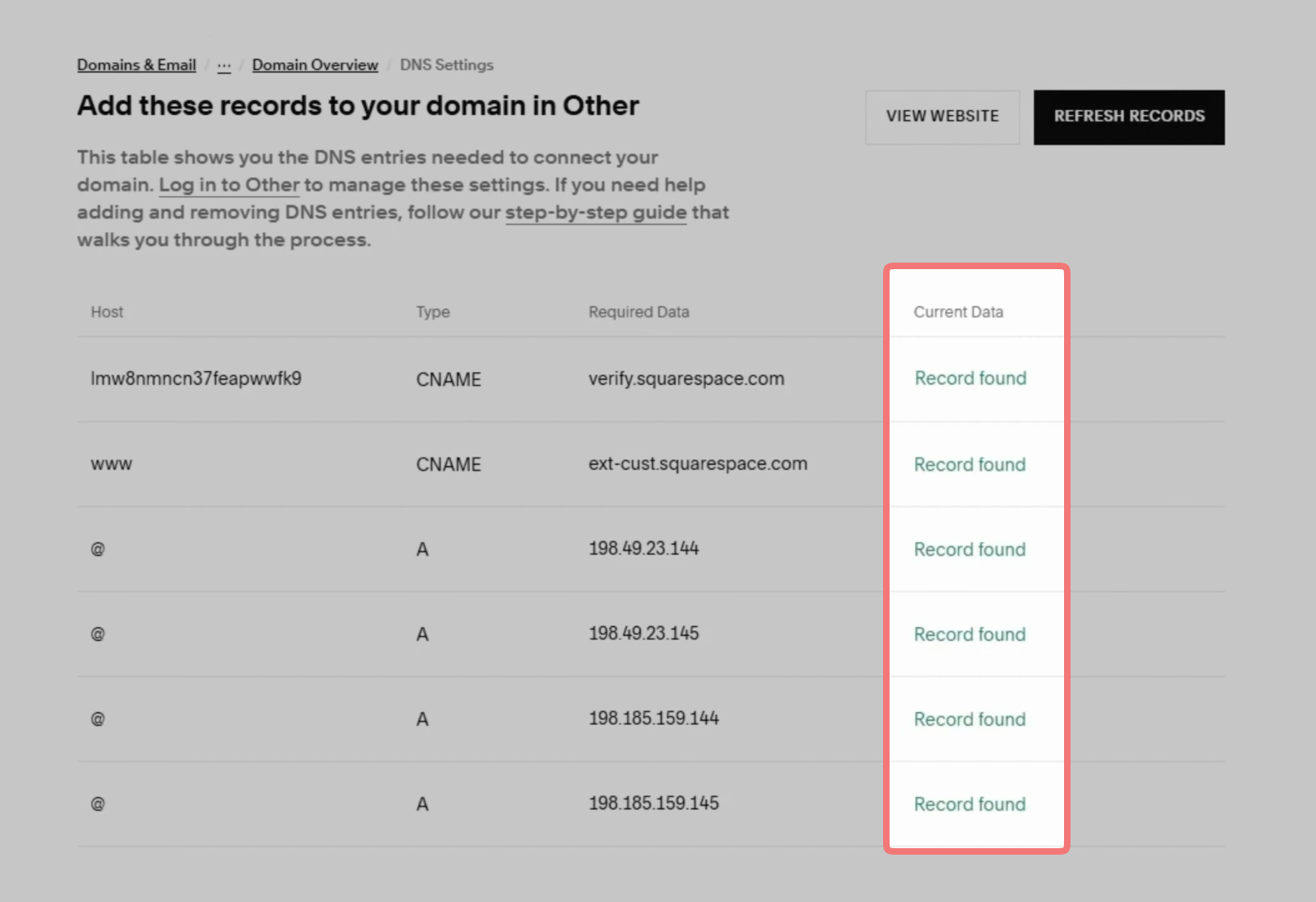The height and width of the screenshot is (902, 1316).
Task: Click ext-cust.squarespace.com required data value
Action: coord(698,464)
